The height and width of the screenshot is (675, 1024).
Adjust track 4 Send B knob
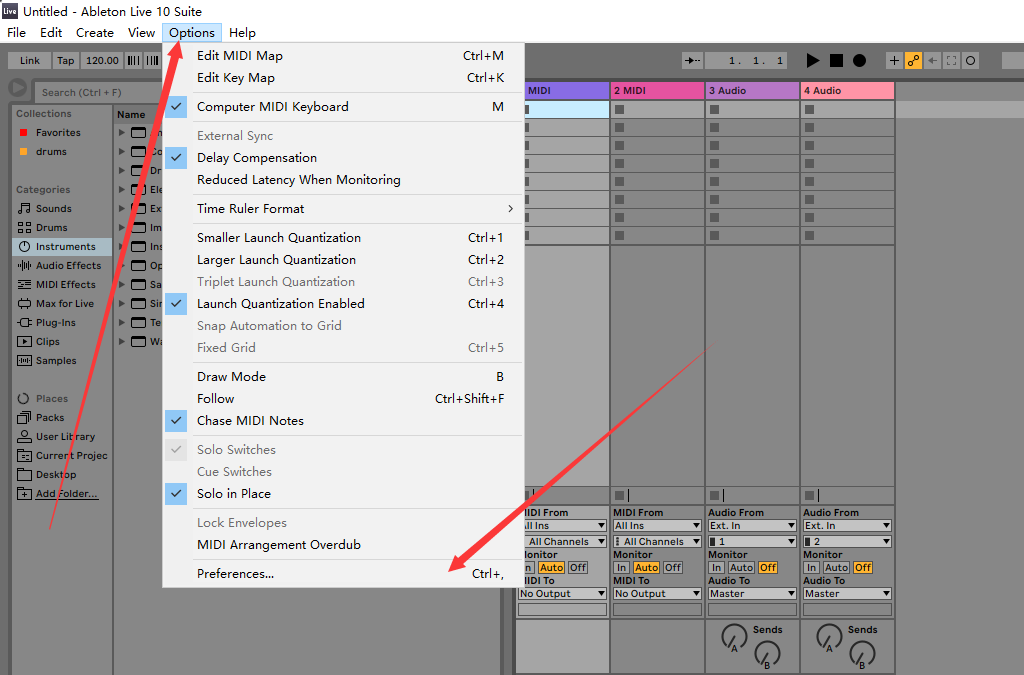point(862,654)
